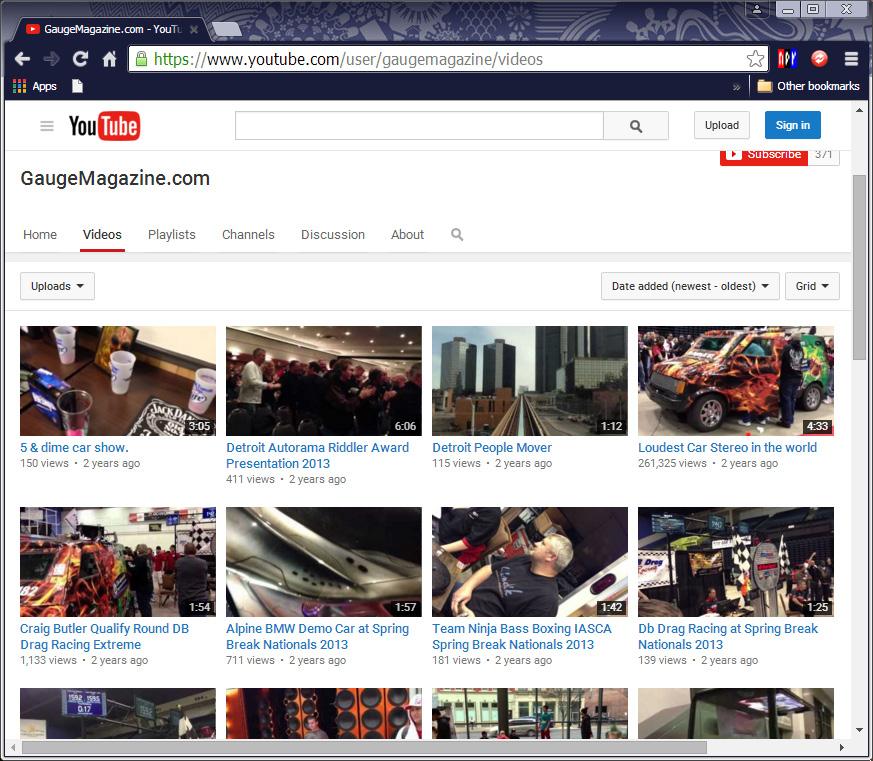Open the Apps bookmarks shortcut
873x761 pixels.
pos(35,86)
